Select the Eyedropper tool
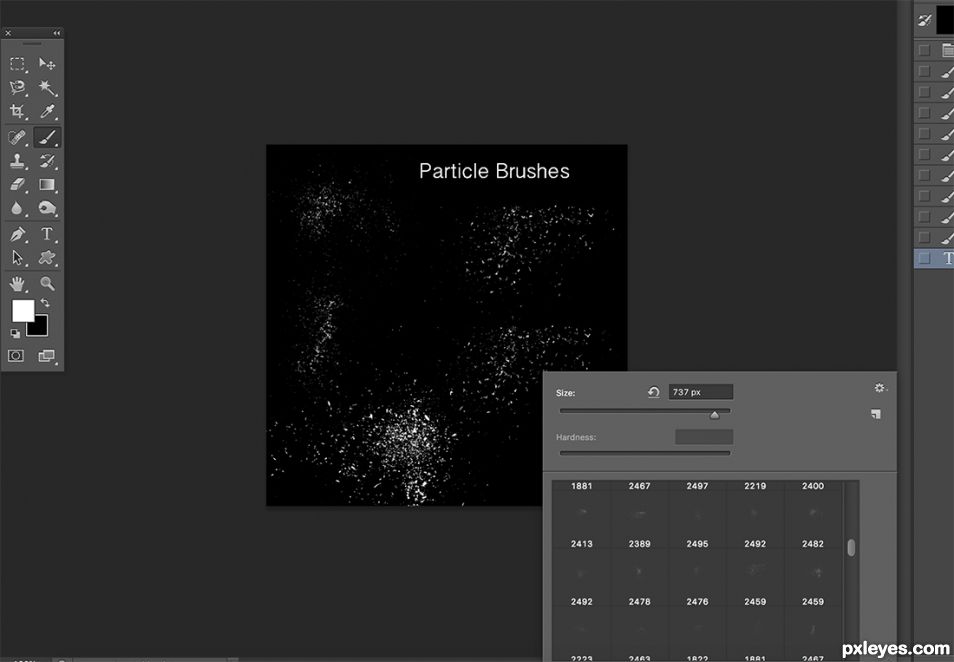The height and width of the screenshot is (662, 954). click(x=47, y=111)
